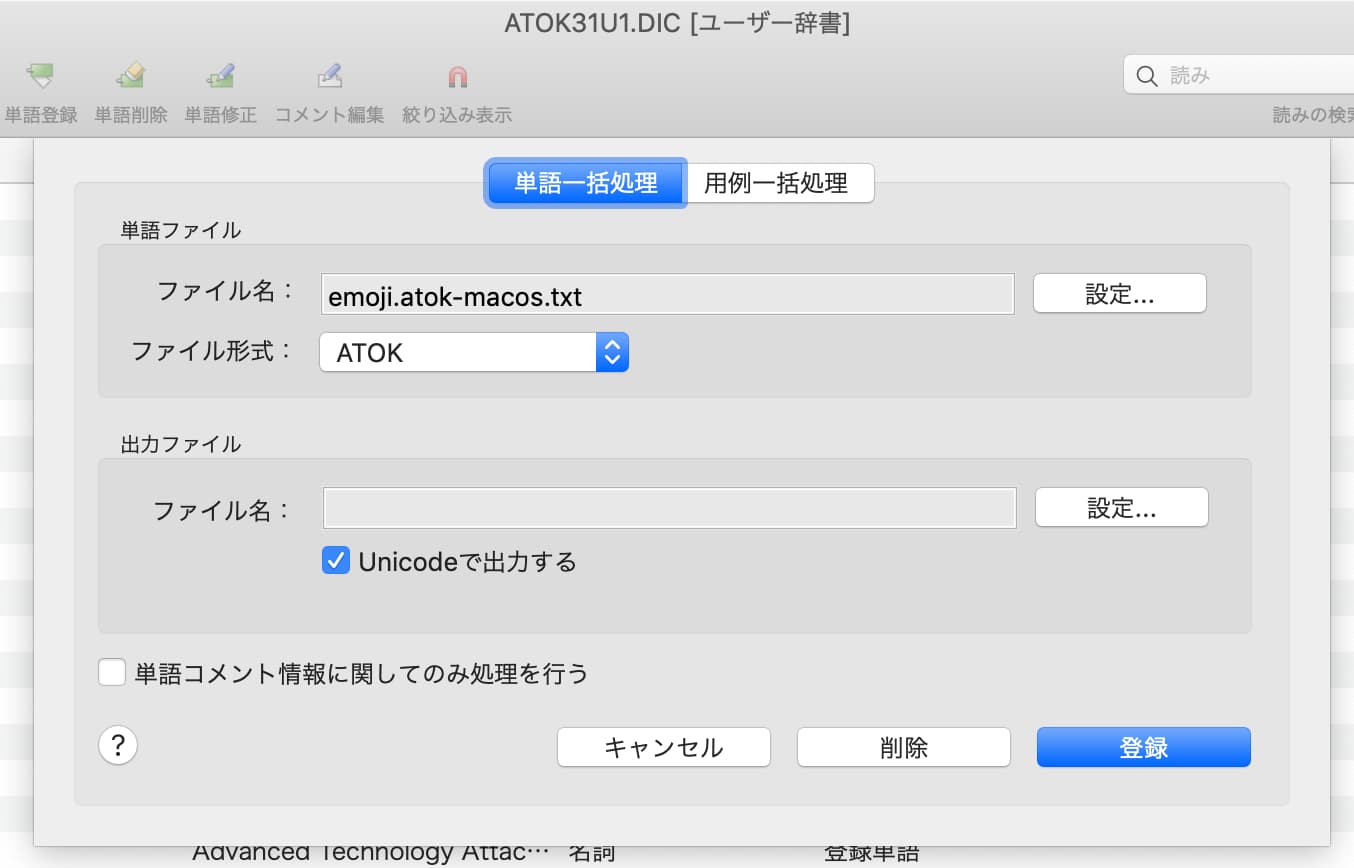Enable 単語コメント情報に関してのみ処理を行う checkbox
This screenshot has height=868, width=1354.
pos(111,673)
